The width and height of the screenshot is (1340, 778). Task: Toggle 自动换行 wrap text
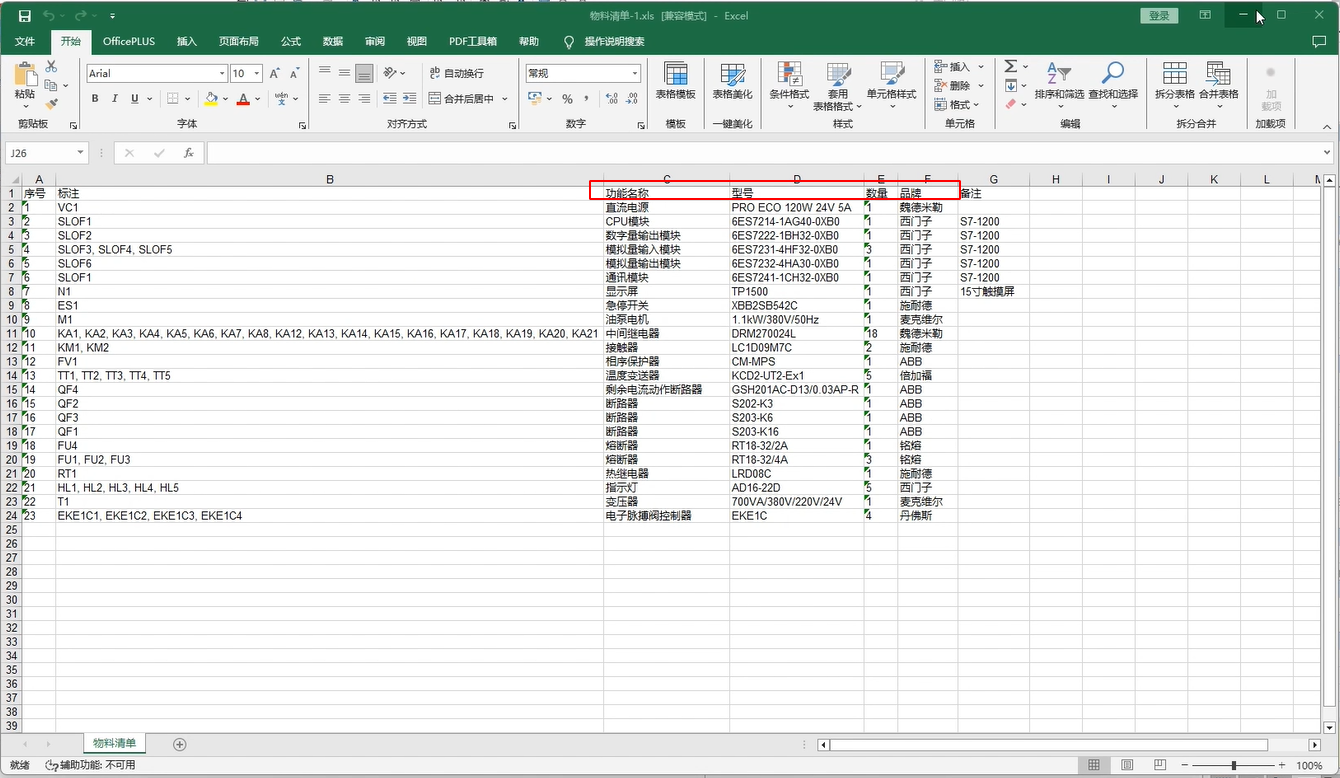[x=456, y=73]
